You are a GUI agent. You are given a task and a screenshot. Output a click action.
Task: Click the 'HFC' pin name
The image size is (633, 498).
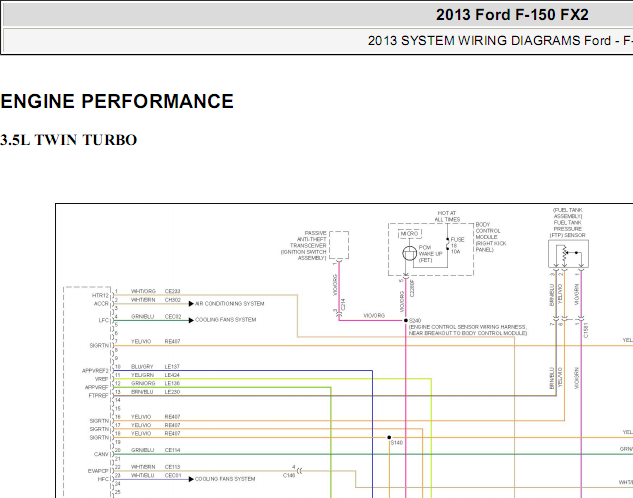pyautogui.click(x=103, y=479)
